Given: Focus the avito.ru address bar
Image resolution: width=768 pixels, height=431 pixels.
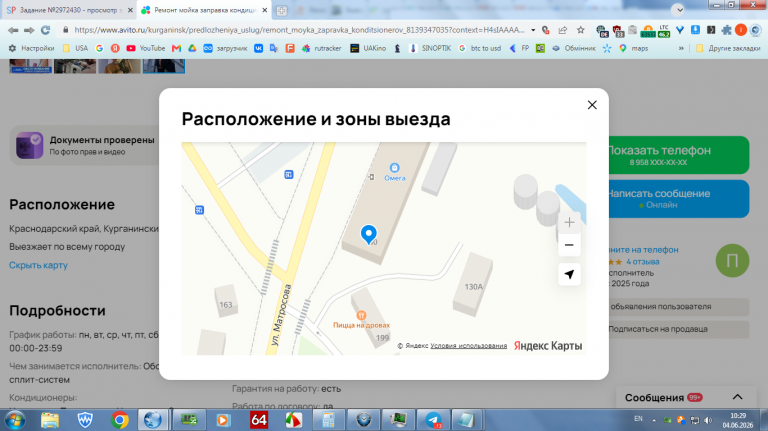Looking at the screenshot, I should point(299,30).
